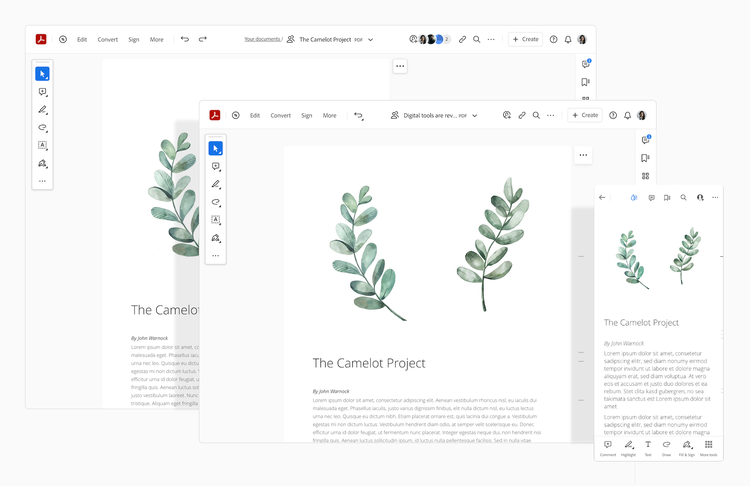750x486 pixels.
Task: Expand the Digital tools are rev... file dropdown
Action: [x=474, y=115]
